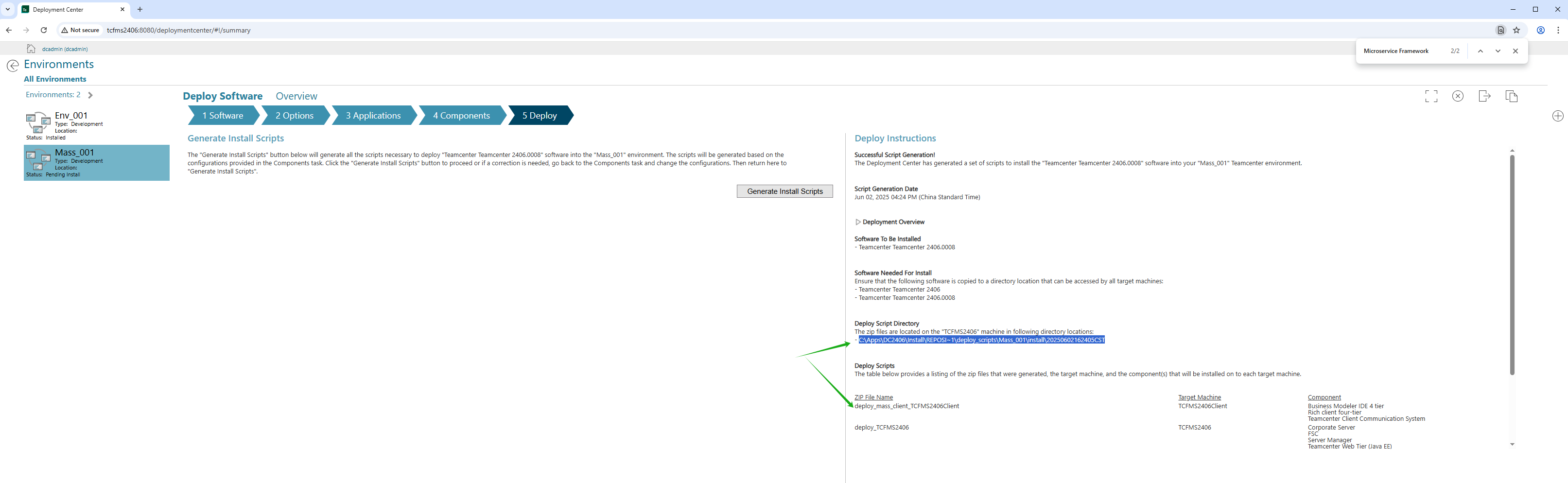Click the Deploy Instructions scrollbar thumb
Screen dimensions: 1568x483
coord(1512,265)
